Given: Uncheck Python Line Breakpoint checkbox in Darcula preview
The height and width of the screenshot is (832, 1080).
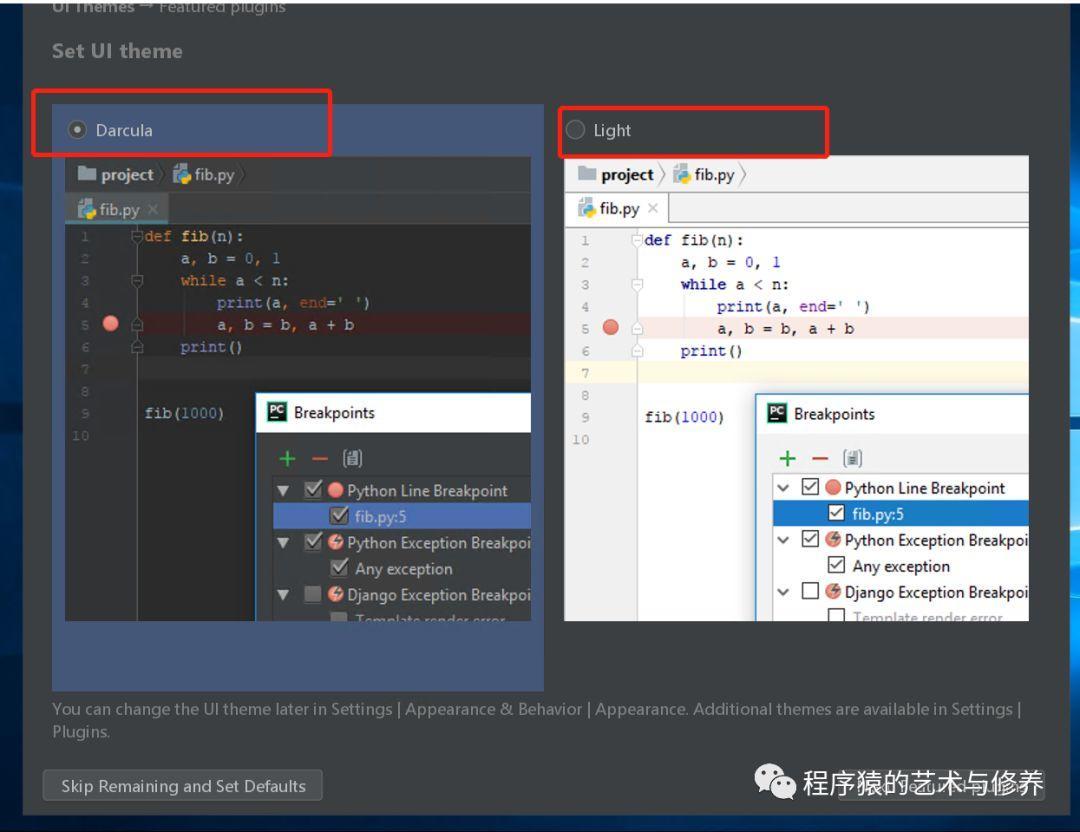Looking at the screenshot, I should click(313, 490).
